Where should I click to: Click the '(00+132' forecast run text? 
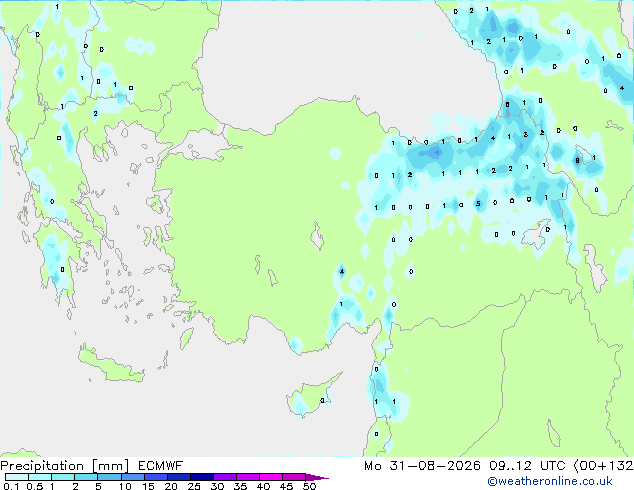[x=603, y=466]
